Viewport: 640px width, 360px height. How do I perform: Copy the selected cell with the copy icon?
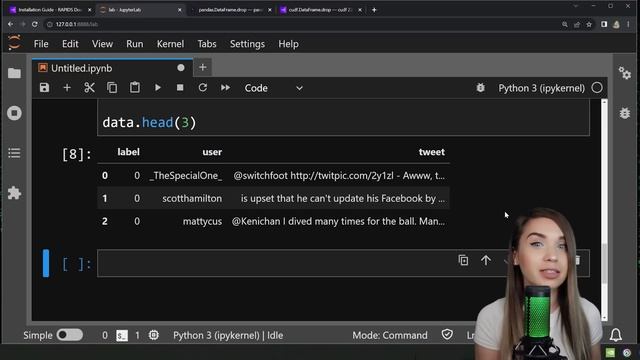click(x=112, y=88)
